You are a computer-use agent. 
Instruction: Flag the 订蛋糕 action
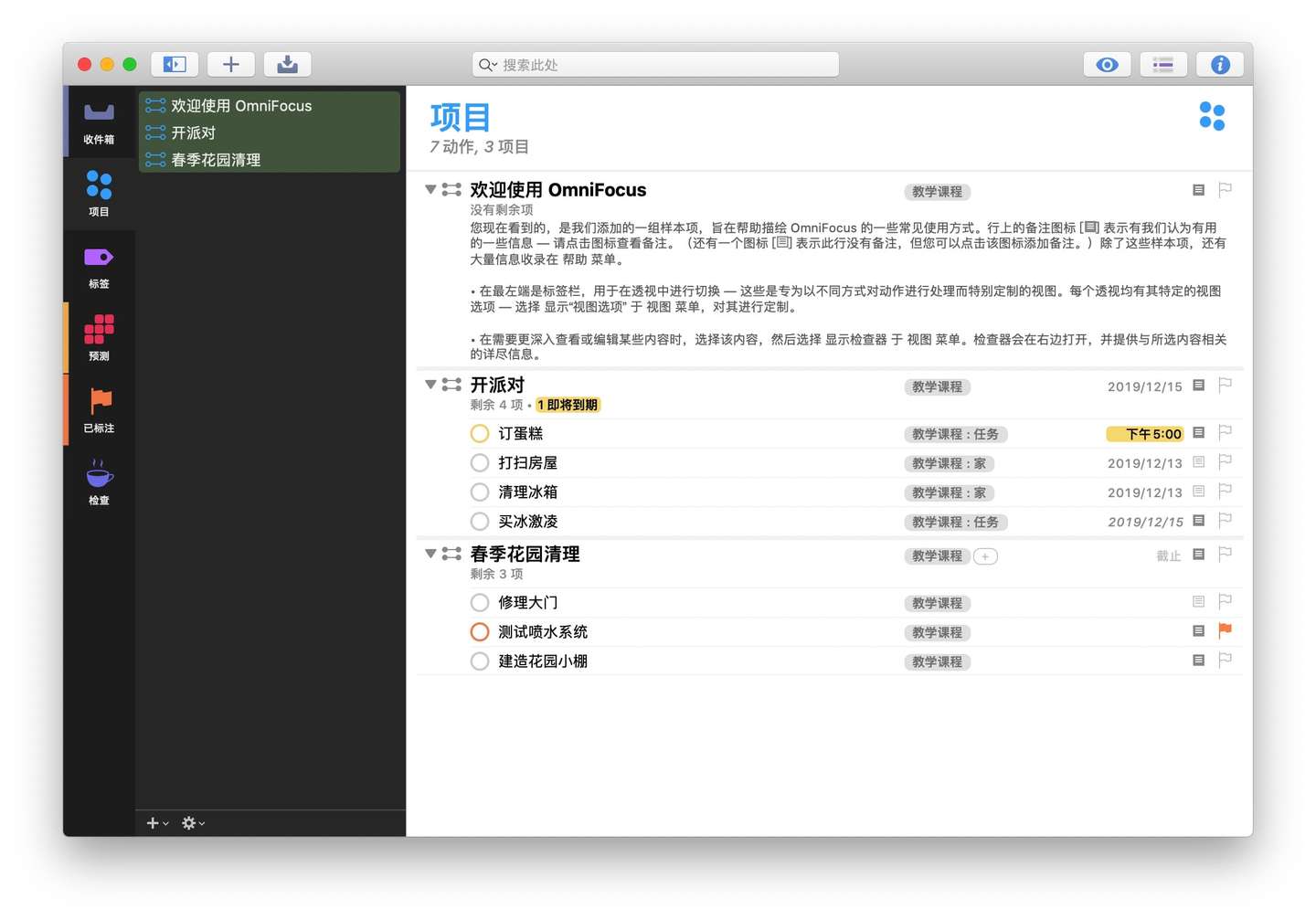point(1226,433)
